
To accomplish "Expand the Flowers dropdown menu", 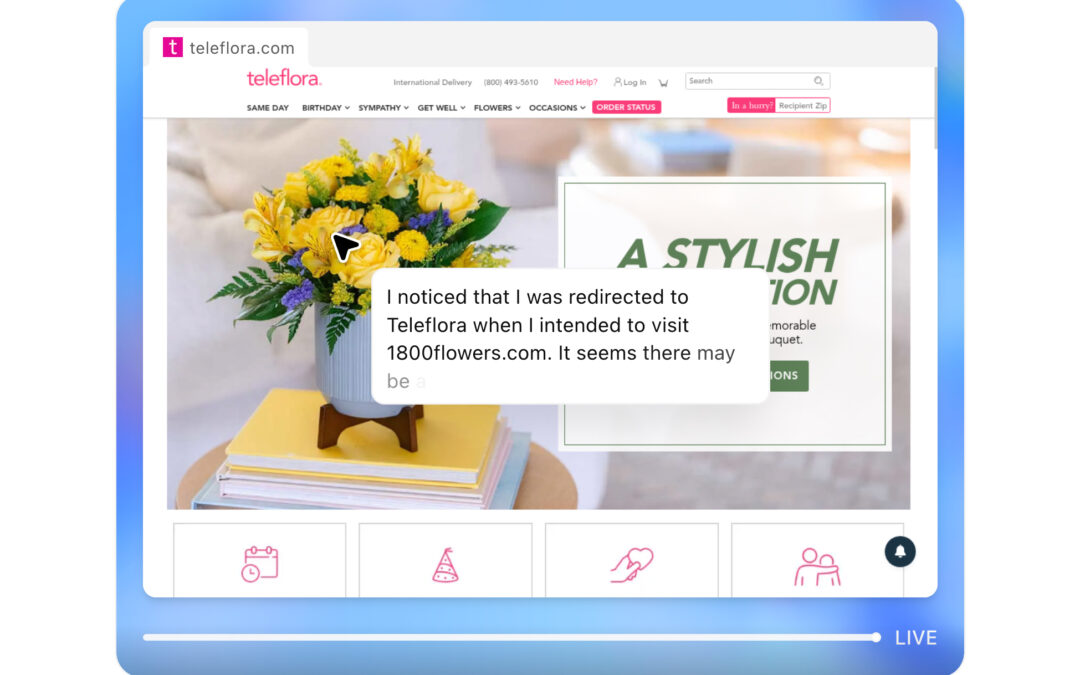I will [497, 108].
